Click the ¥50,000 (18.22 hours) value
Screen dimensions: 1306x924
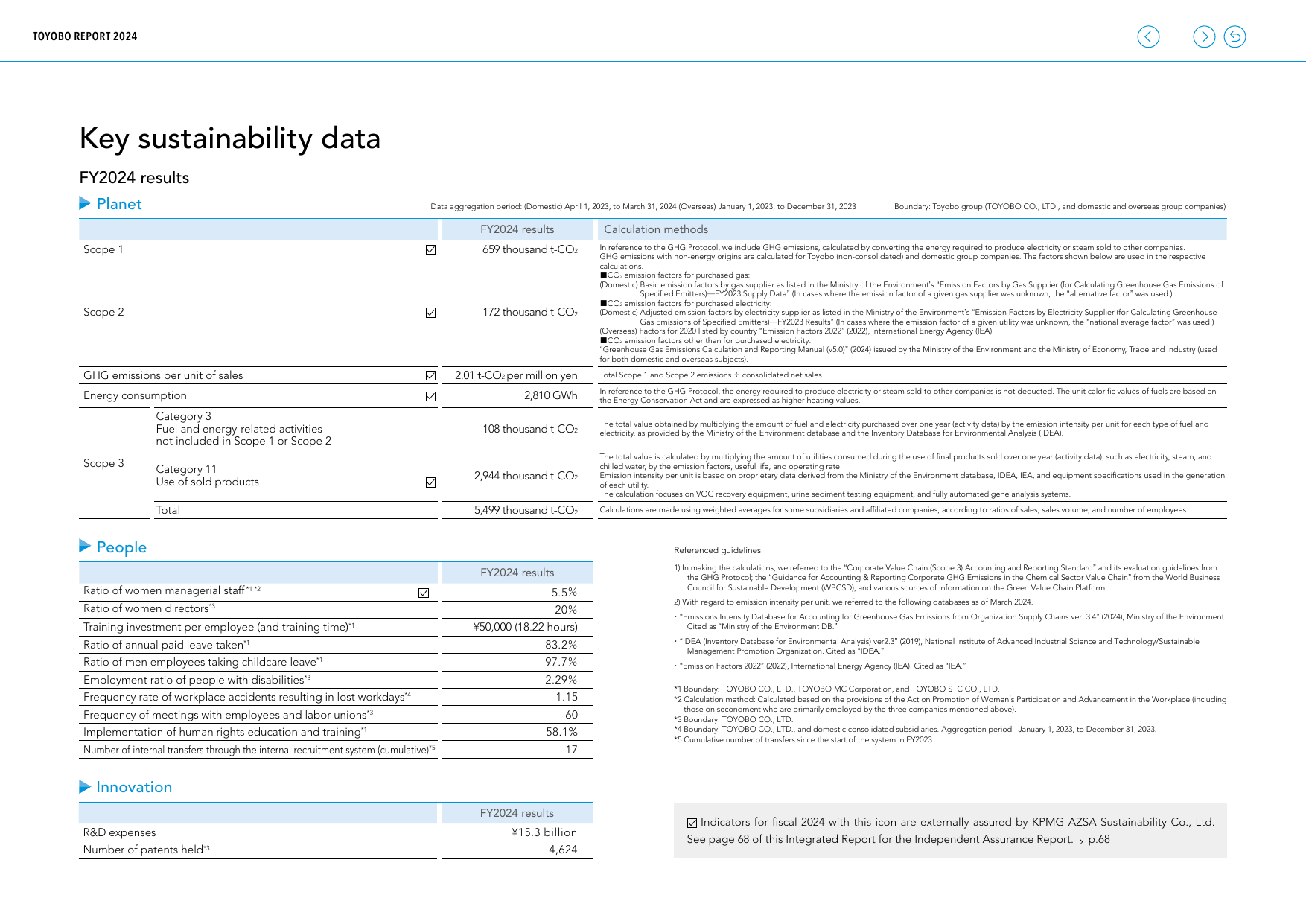pos(526,627)
